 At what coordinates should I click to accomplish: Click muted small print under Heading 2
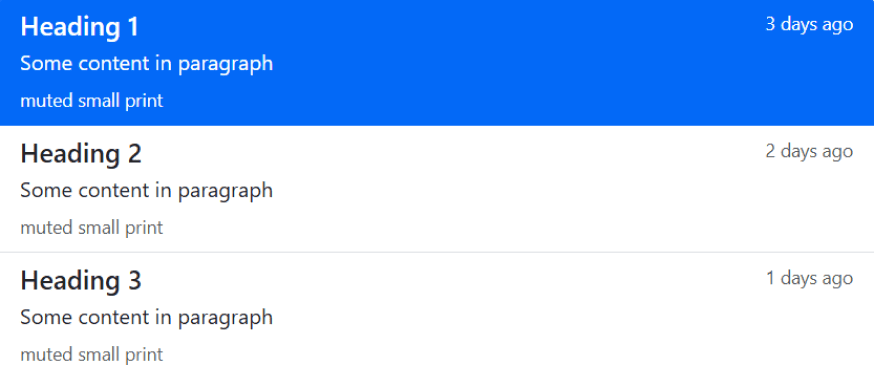click(91, 228)
